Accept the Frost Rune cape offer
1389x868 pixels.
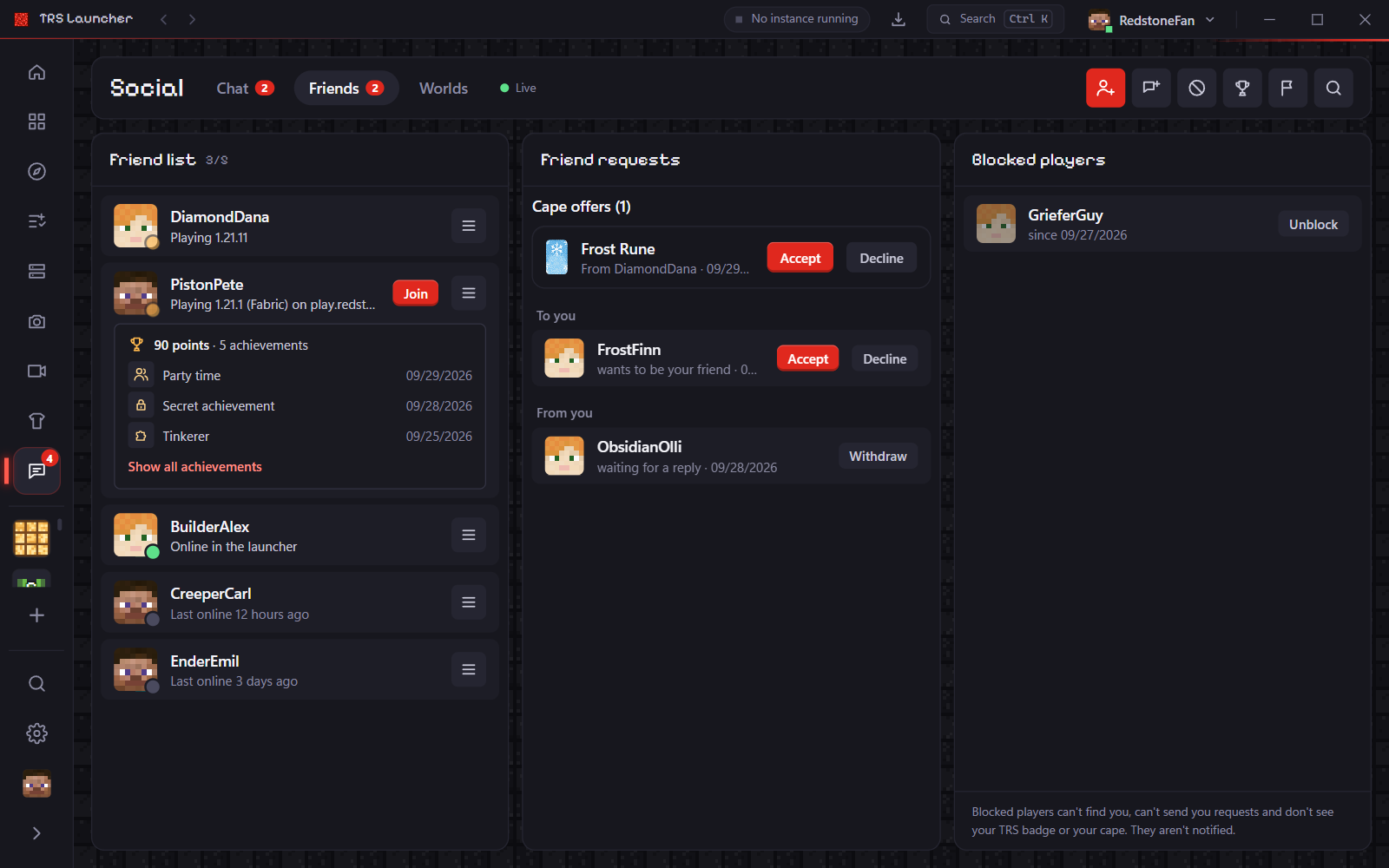tap(800, 258)
